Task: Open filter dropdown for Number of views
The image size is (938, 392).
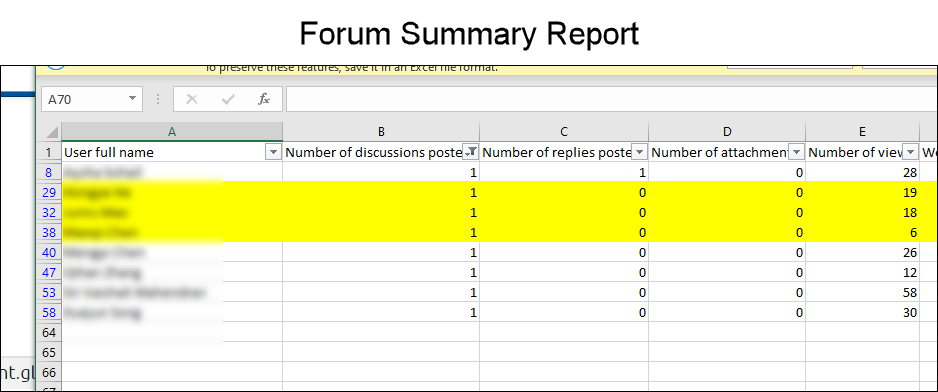Action: [910, 153]
